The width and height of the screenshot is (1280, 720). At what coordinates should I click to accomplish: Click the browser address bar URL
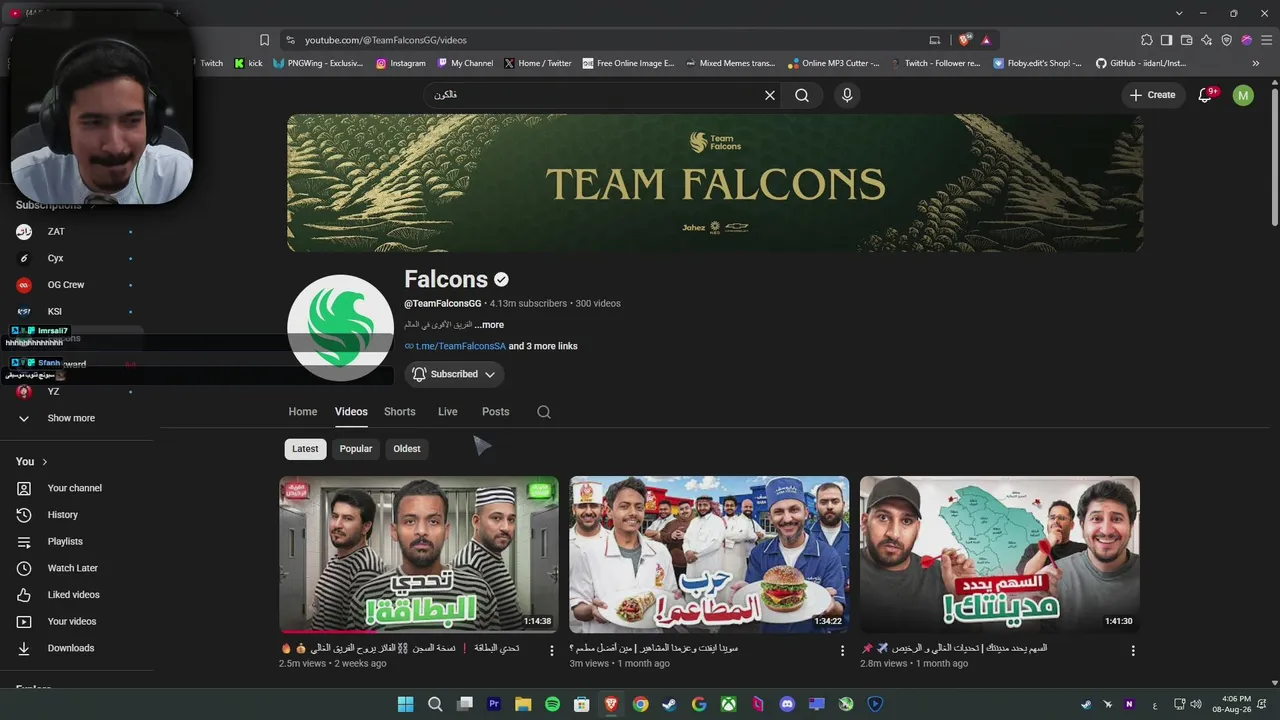click(386, 40)
